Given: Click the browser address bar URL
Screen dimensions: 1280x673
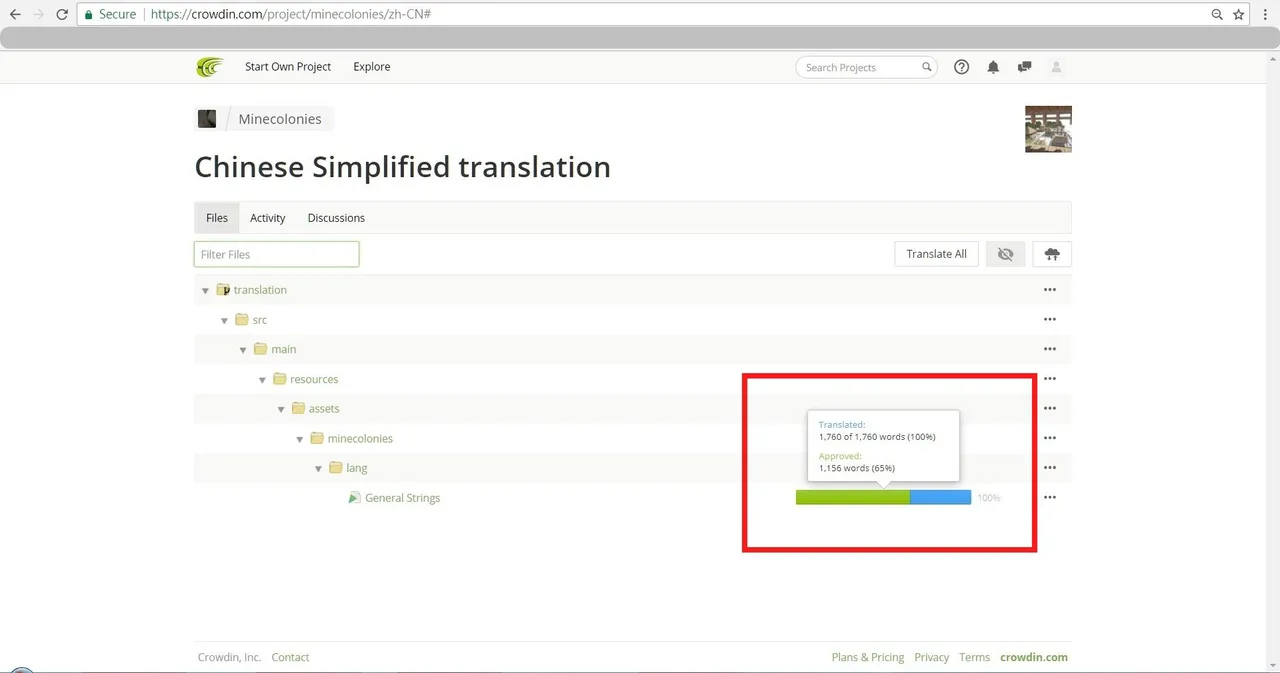Looking at the screenshot, I should point(291,15).
